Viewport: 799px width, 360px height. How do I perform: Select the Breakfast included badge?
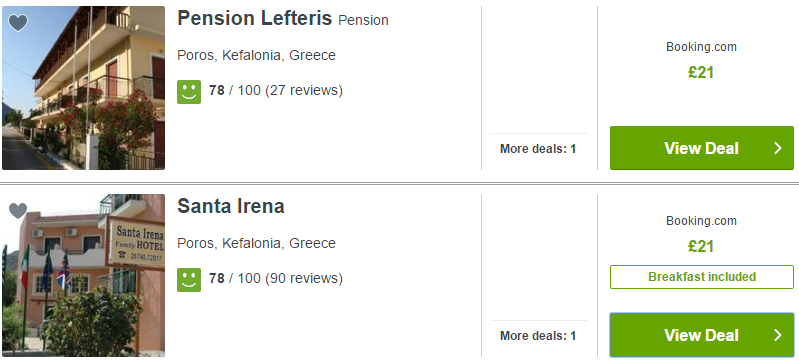pos(702,277)
